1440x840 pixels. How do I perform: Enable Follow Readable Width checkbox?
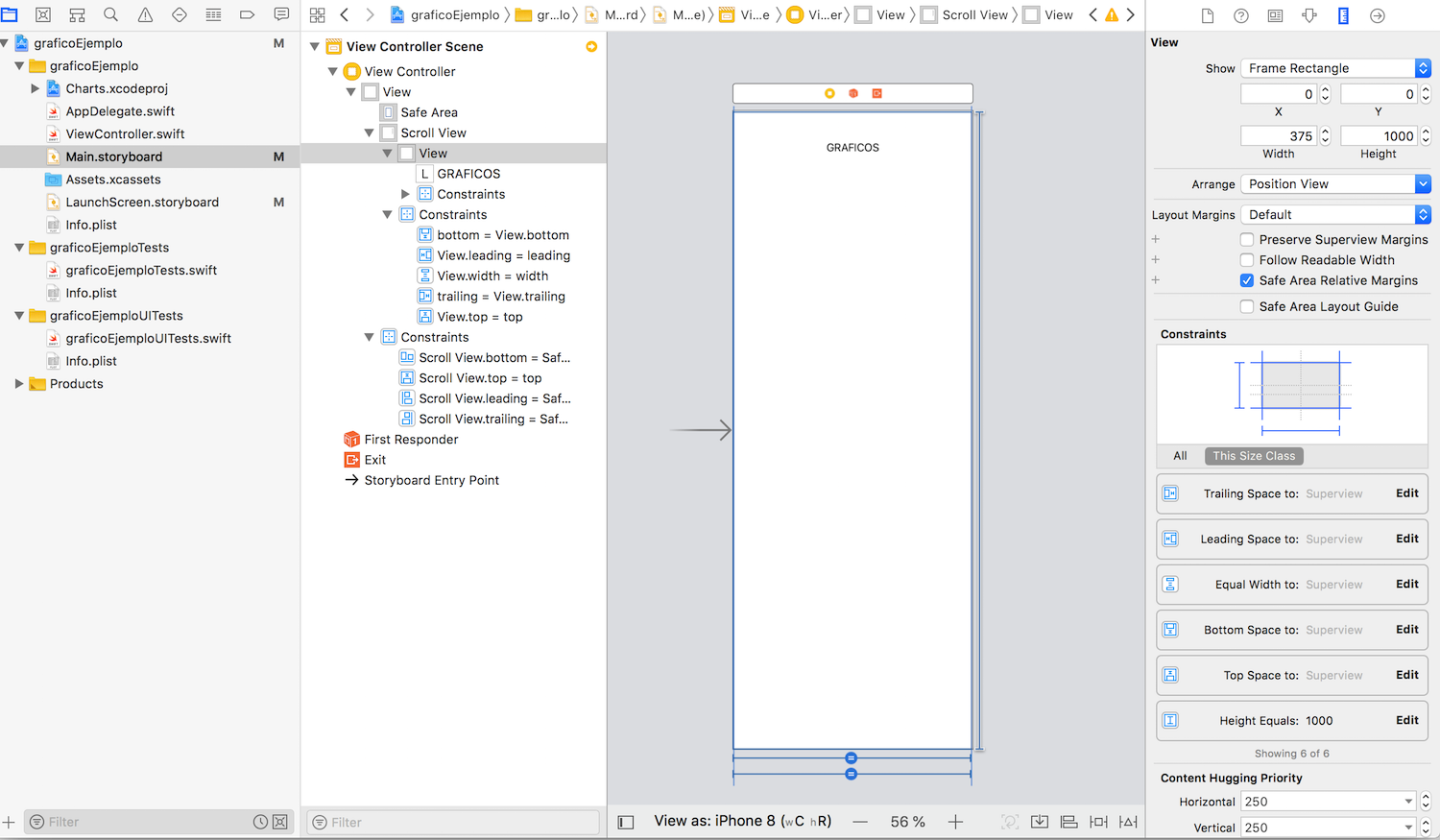[x=1246, y=260]
